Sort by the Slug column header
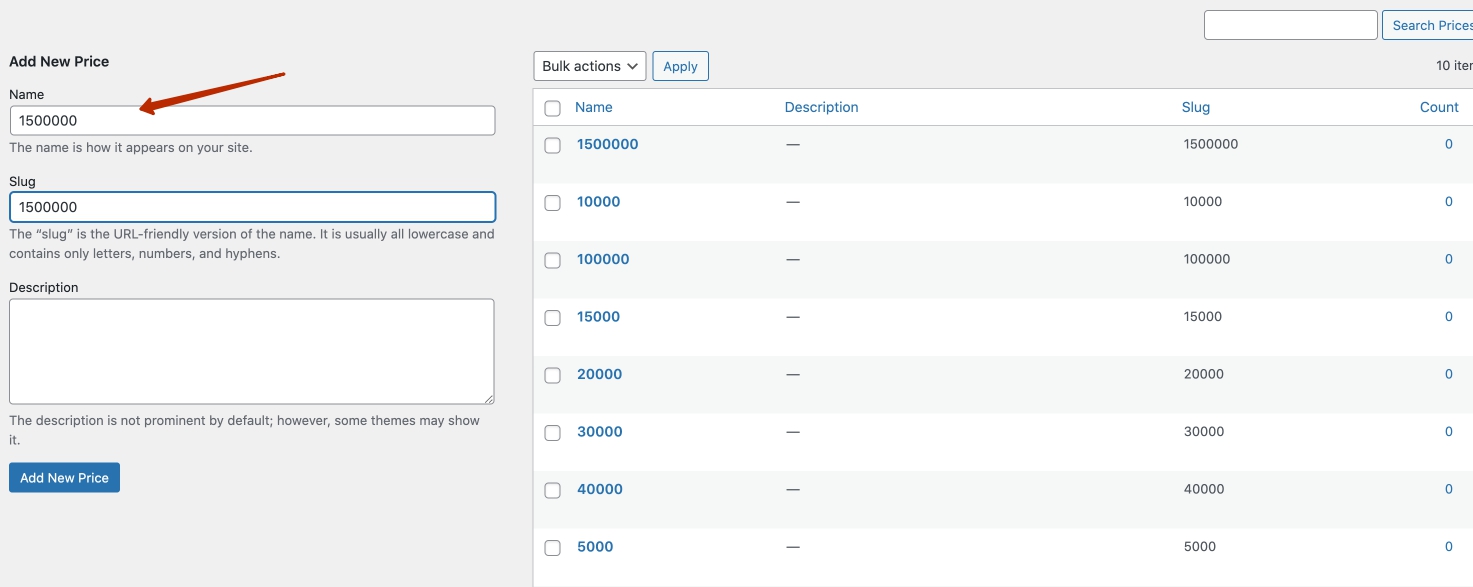Viewport: 1473px width, 587px height. 1195,107
